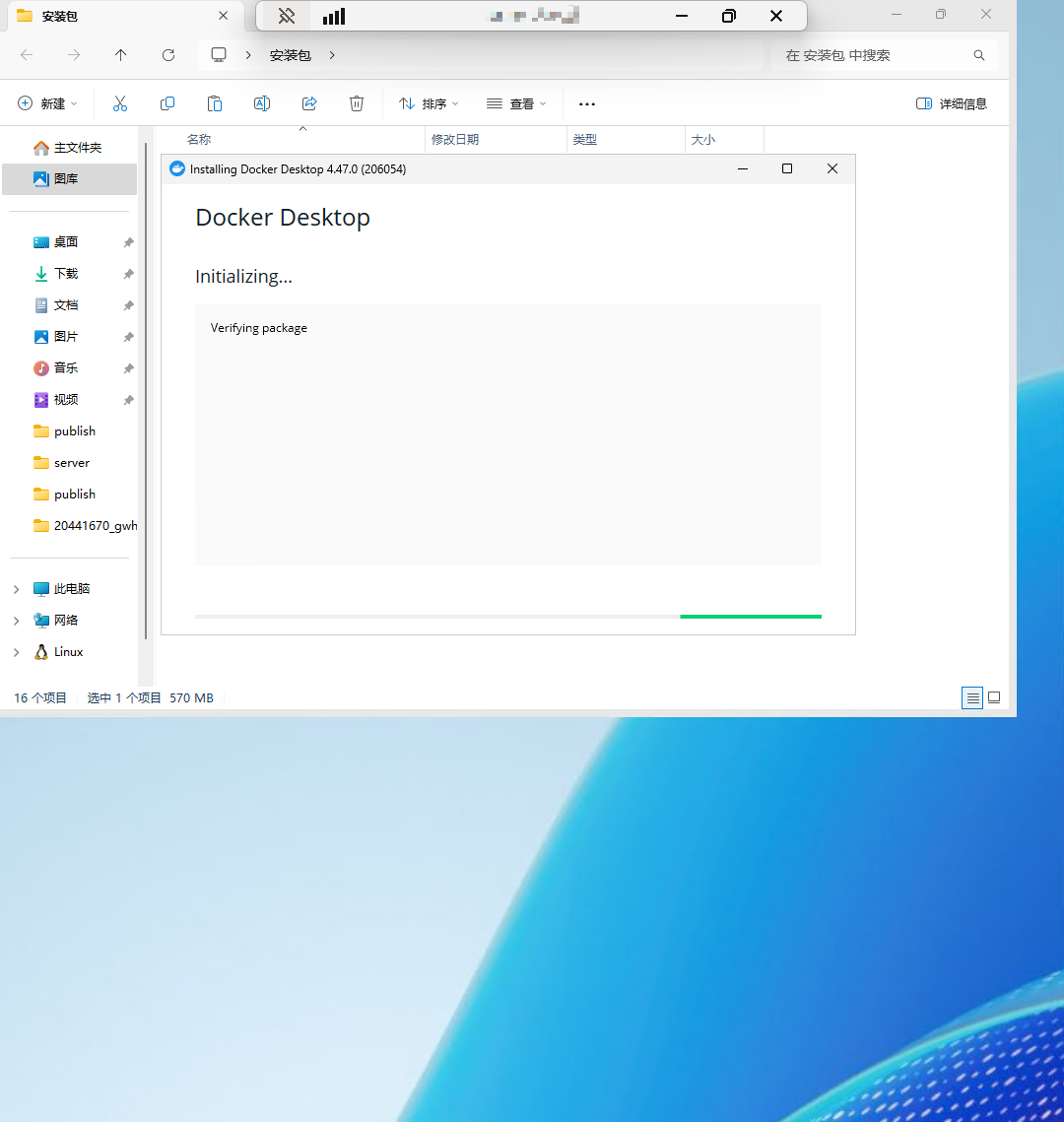The height and width of the screenshot is (1122, 1064).
Task: Click the Rename icon in toolbar
Action: click(262, 103)
